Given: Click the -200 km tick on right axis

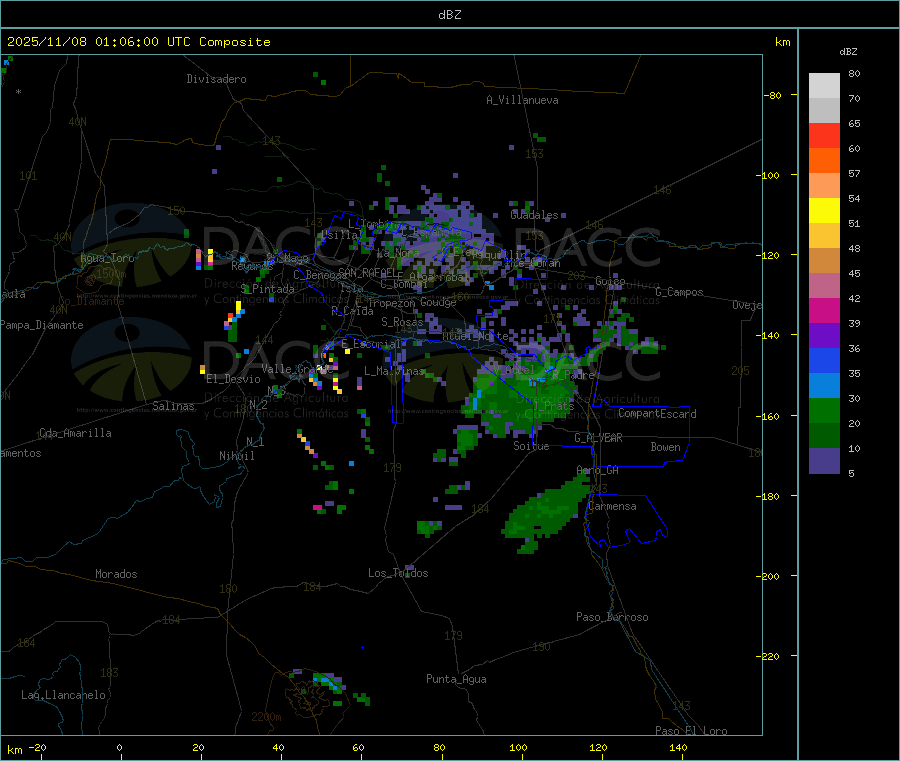Looking at the screenshot, I should click(x=770, y=576).
